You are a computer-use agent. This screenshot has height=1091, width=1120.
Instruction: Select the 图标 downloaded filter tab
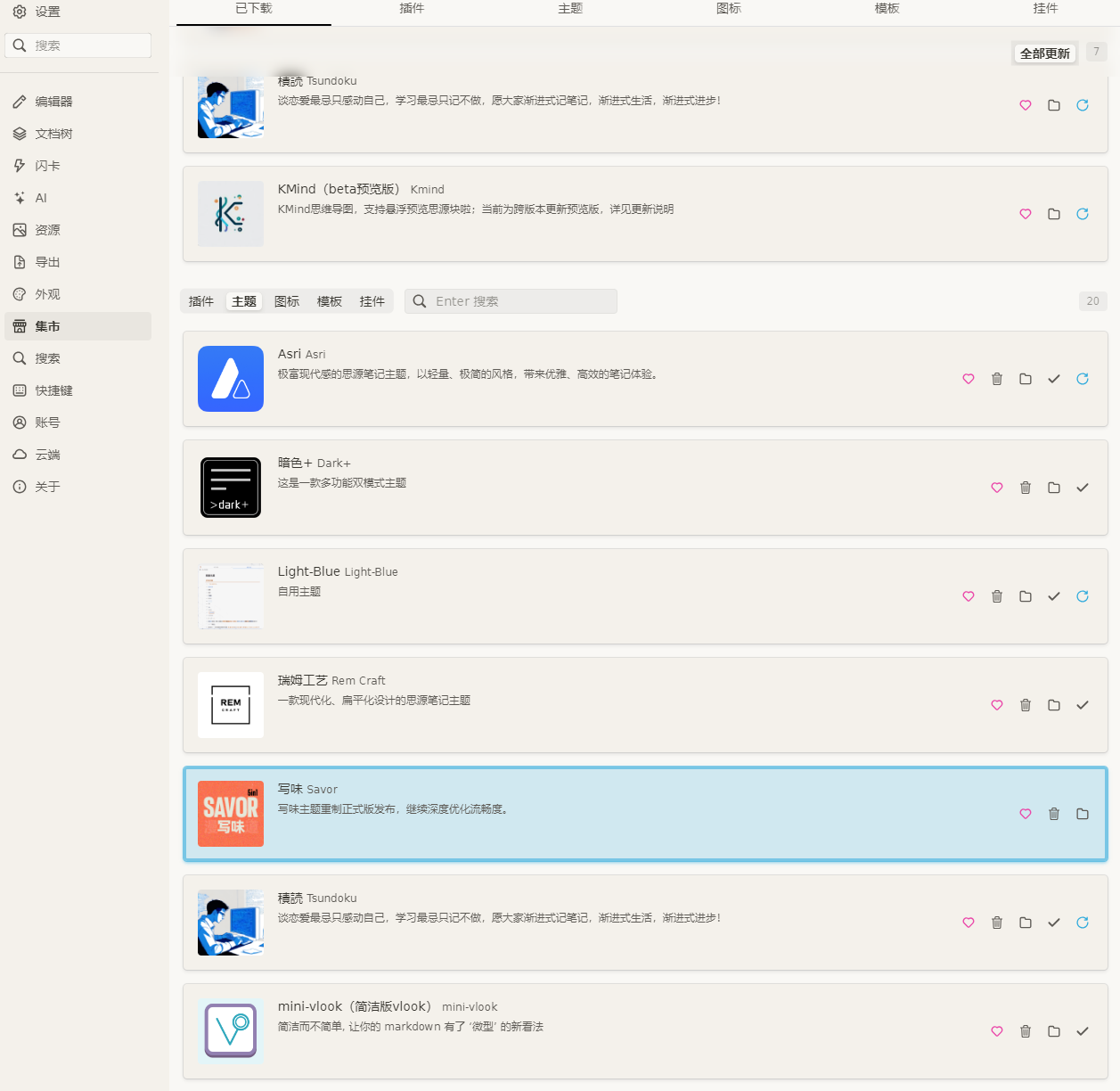click(287, 301)
